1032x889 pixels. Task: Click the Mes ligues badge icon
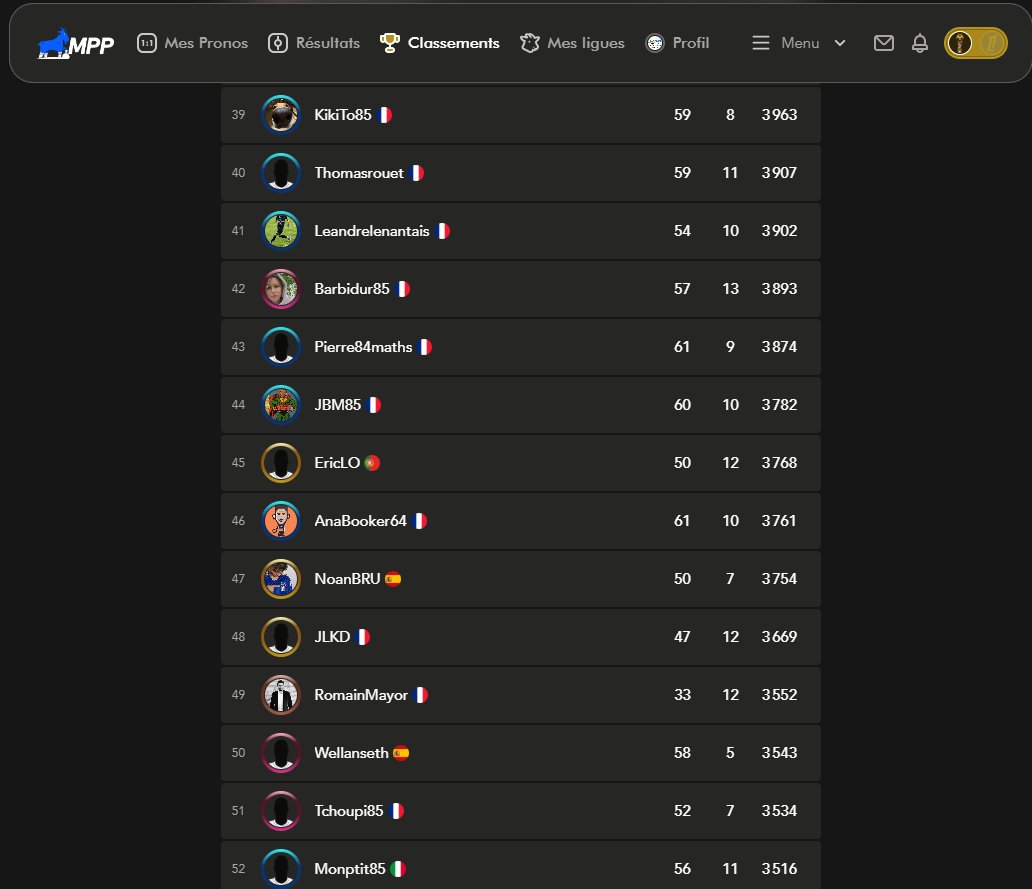pos(530,43)
